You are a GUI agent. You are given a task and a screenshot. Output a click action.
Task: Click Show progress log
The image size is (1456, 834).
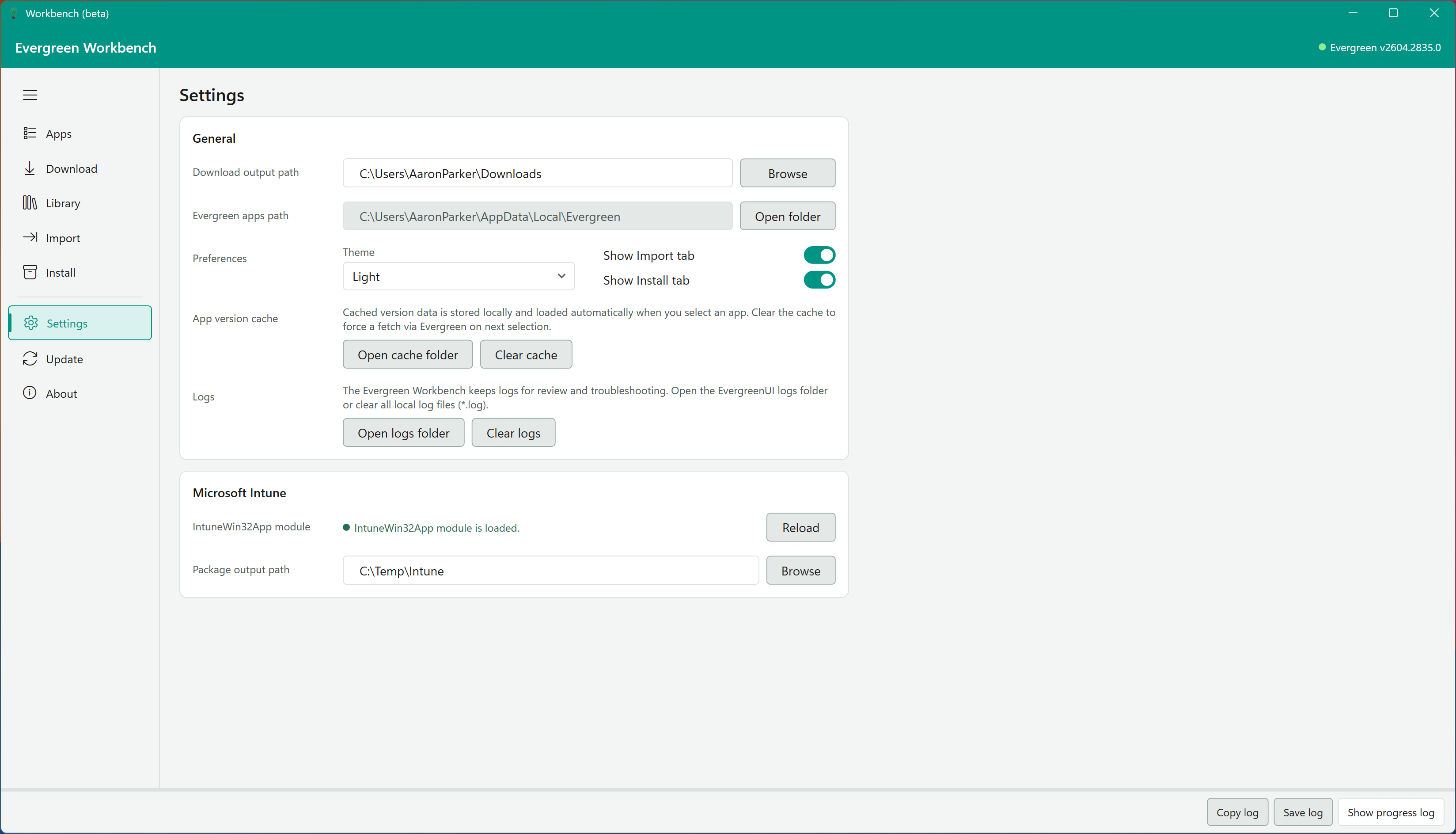click(x=1390, y=811)
